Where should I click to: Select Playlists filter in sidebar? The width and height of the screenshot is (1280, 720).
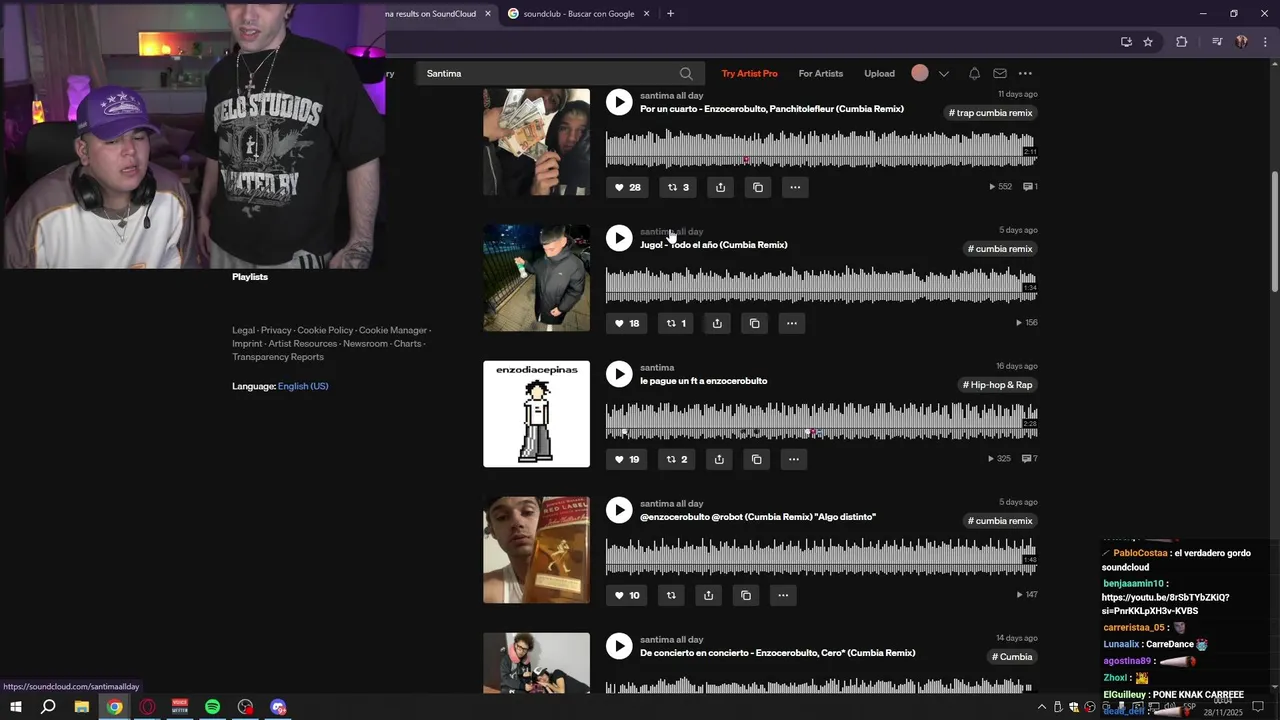(x=250, y=277)
